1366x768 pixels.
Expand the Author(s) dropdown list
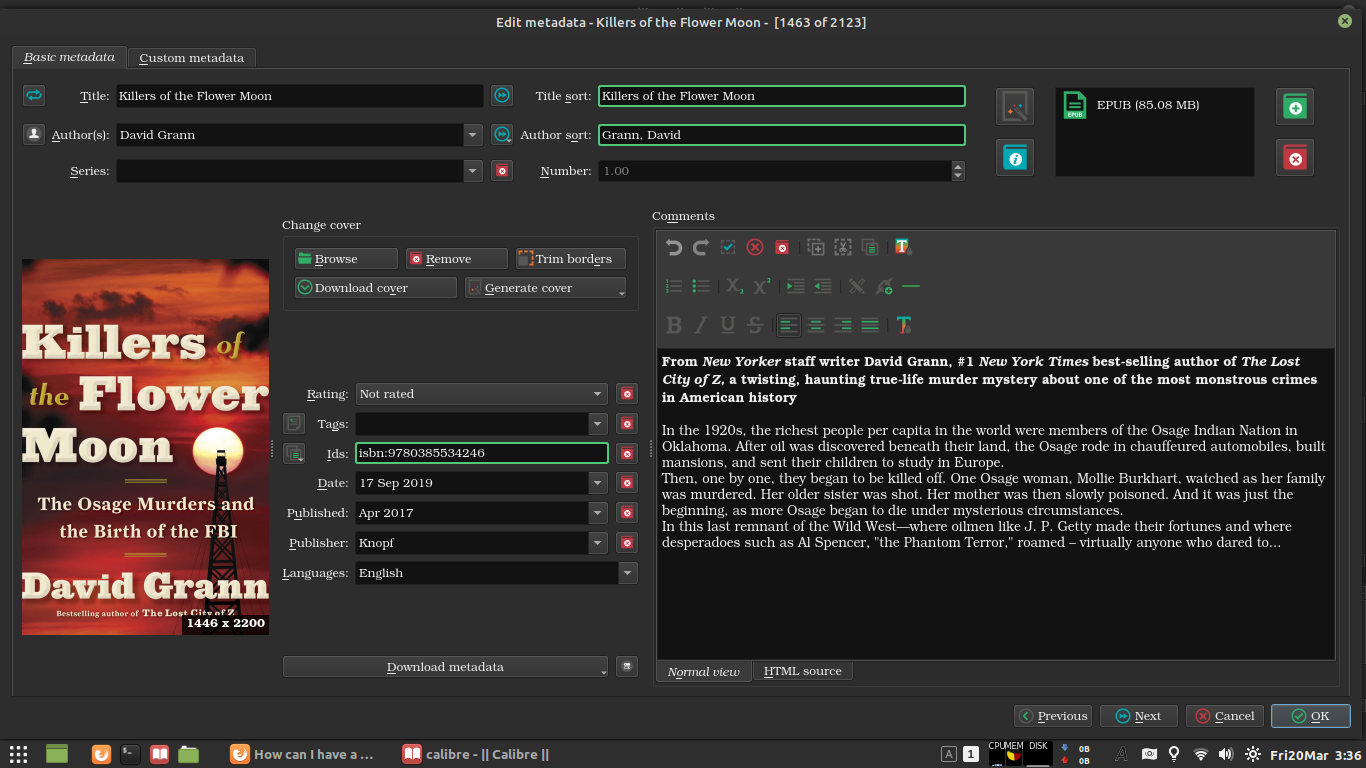473,135
